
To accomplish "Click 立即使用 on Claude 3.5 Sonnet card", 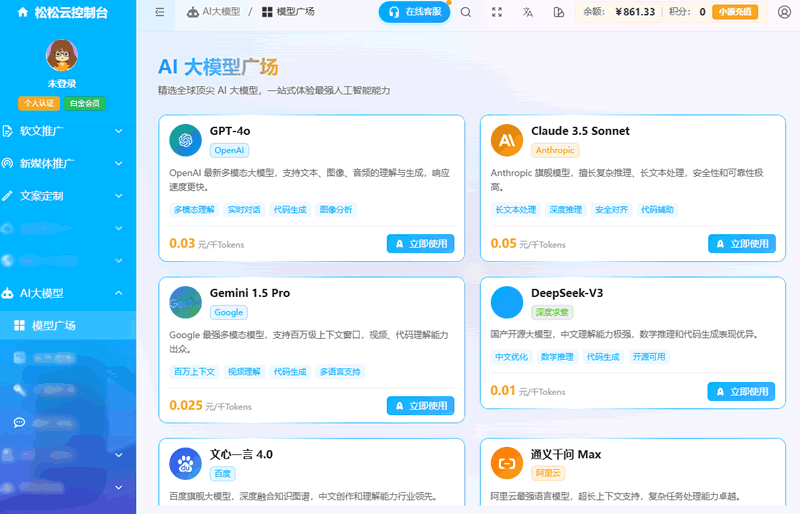I will [742, 243].
